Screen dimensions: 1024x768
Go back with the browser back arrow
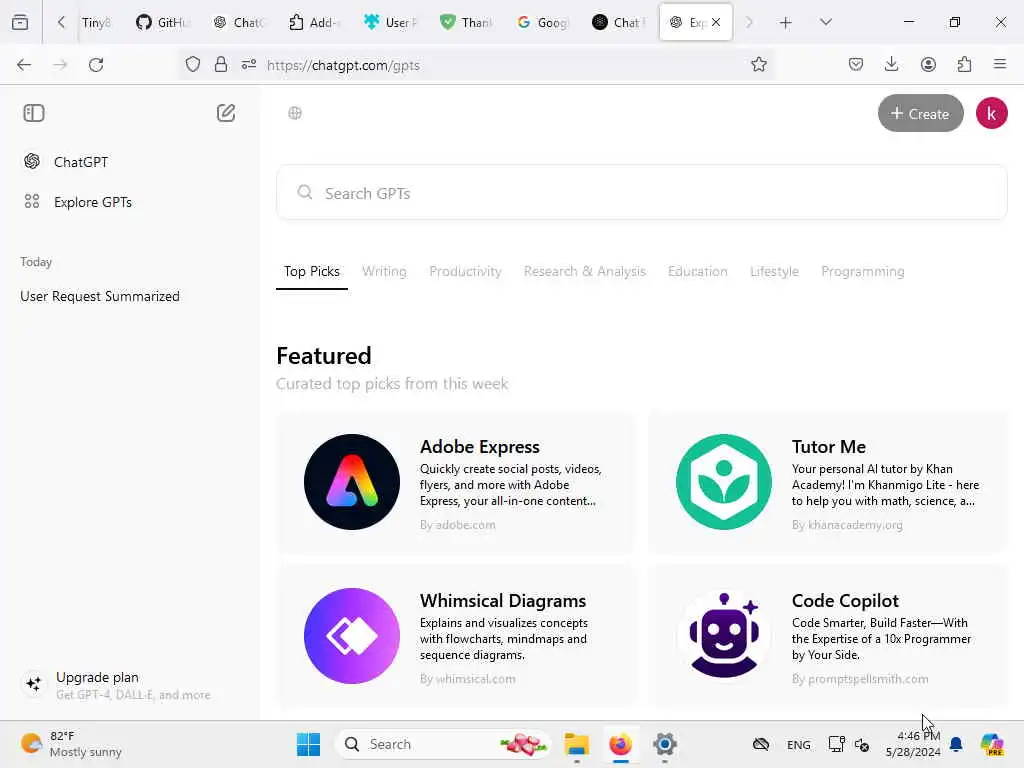click(24, 65)
